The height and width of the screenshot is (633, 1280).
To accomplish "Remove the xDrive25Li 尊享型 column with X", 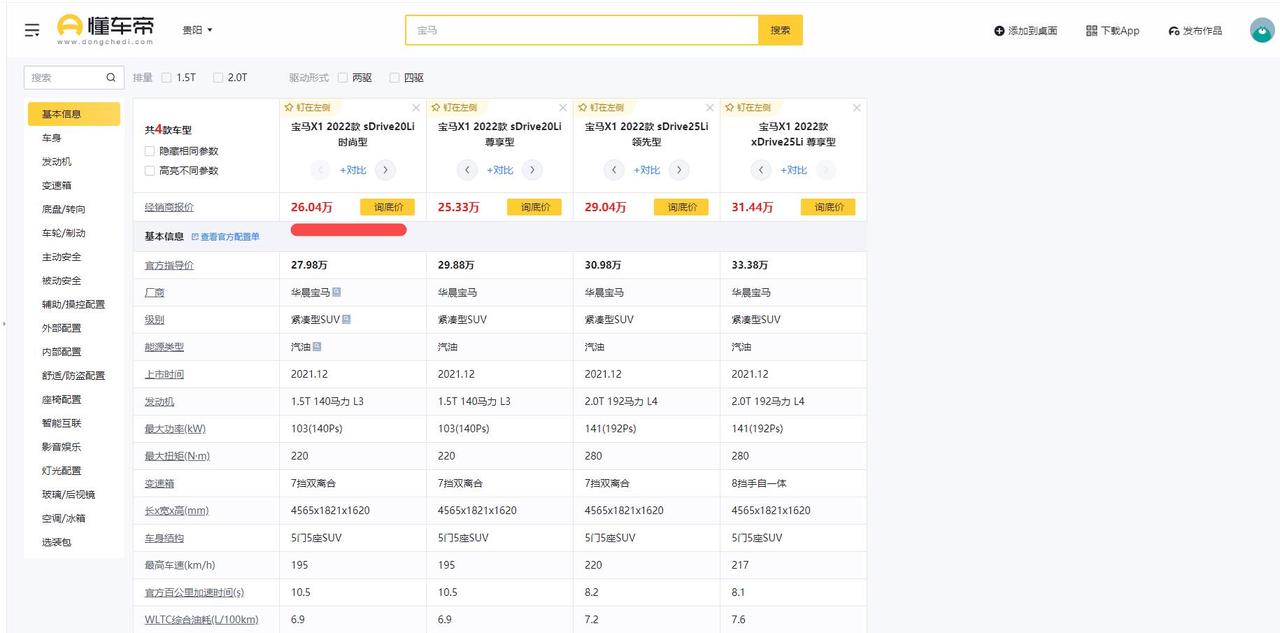I will pos(857,108).
